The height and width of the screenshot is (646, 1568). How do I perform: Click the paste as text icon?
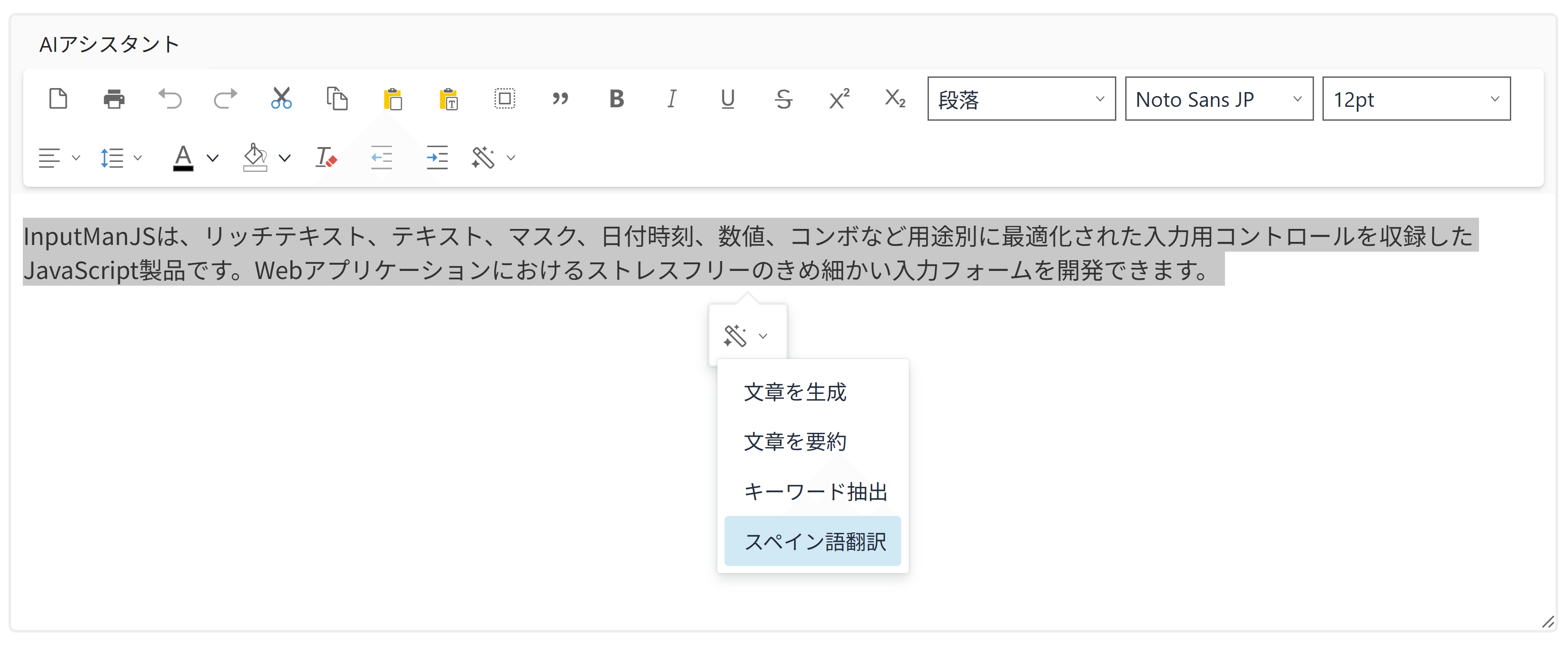click(449, 98)
